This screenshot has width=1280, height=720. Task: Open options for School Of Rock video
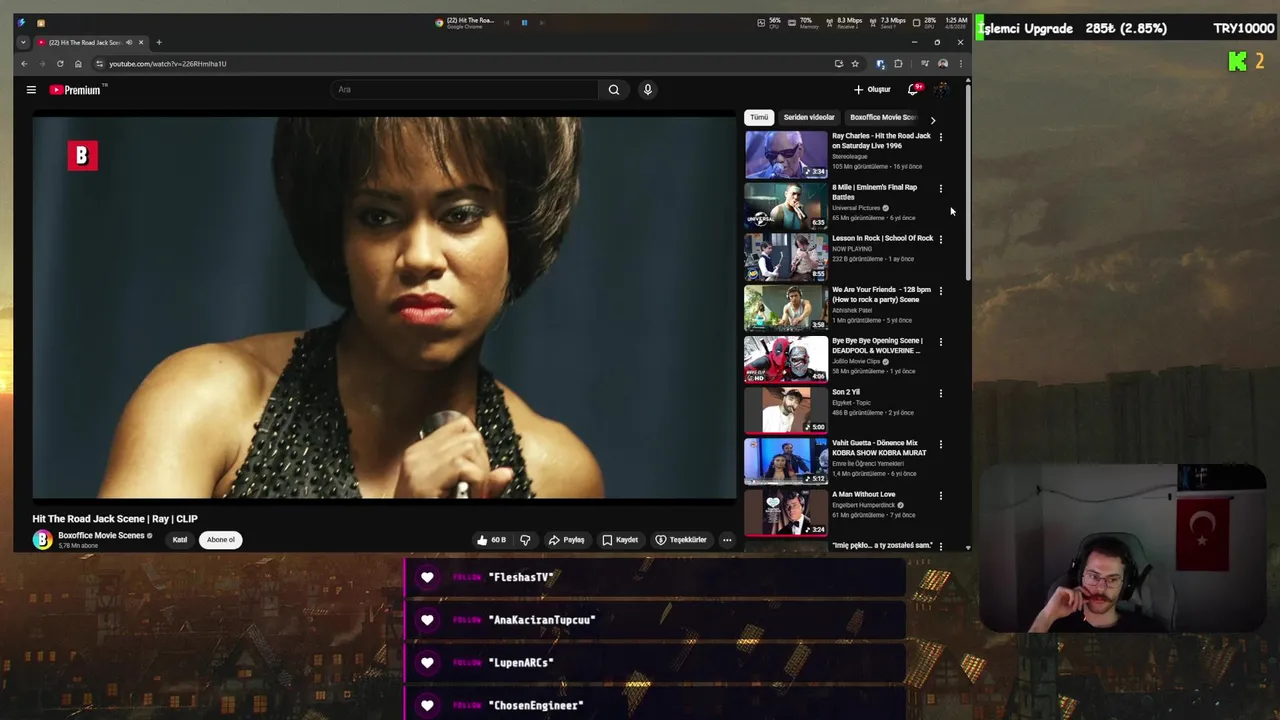pos(940,239)
